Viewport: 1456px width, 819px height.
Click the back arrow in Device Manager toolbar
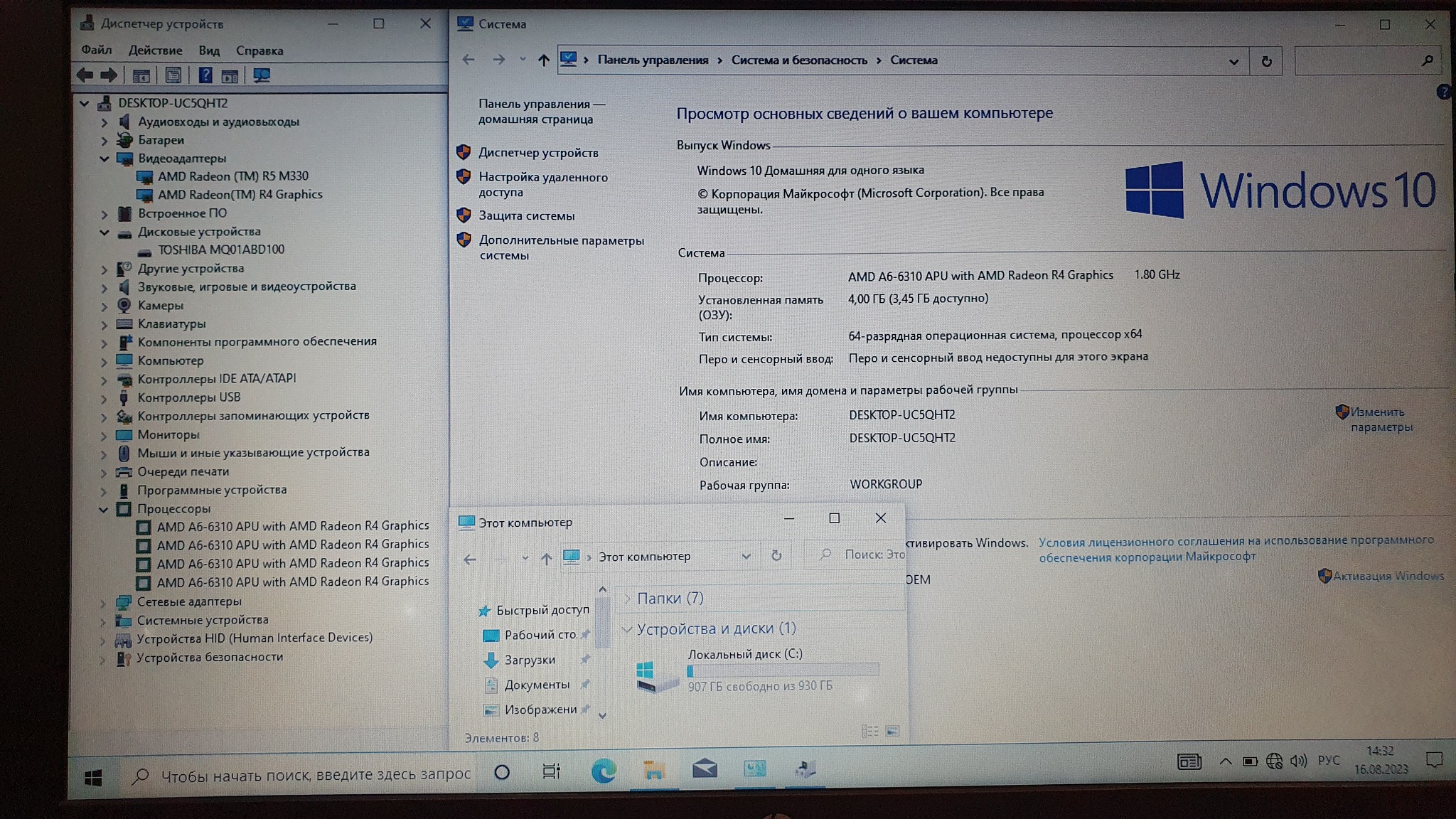pyautogui.click(x=85, y=75)
